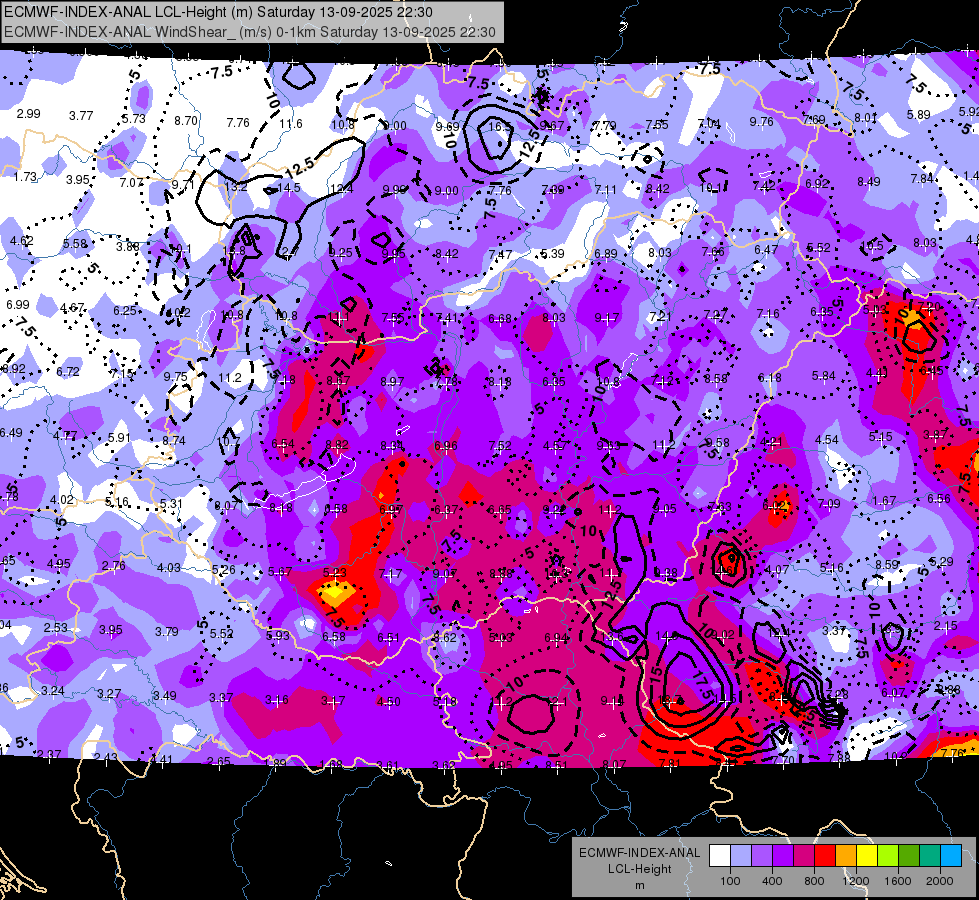
Task: Click the wind shear value 2.76
Action: click(x=114, y=565)
